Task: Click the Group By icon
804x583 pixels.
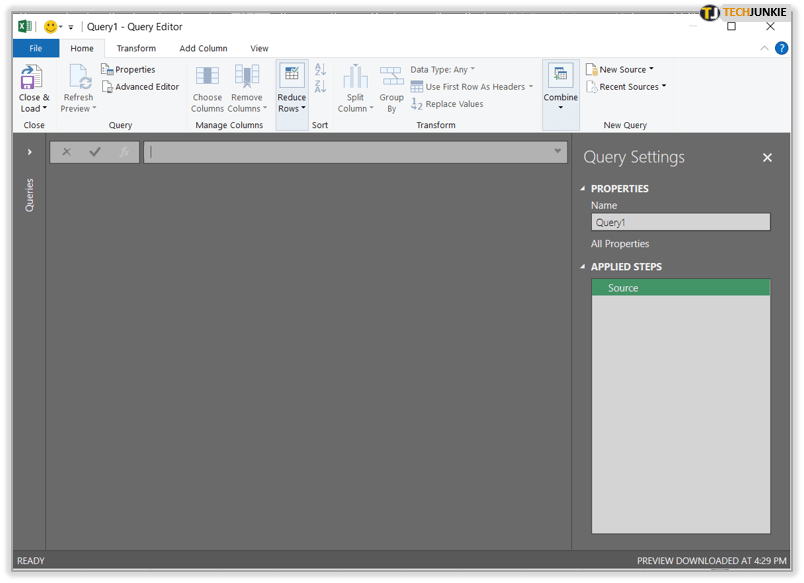Action: tap(391, 77)
